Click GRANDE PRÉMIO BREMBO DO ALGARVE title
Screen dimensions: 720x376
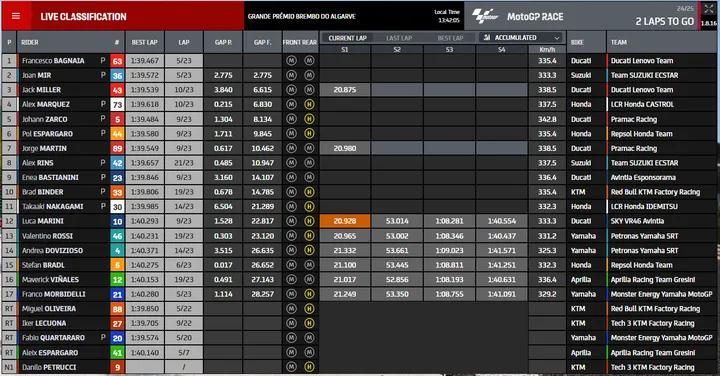(302, 16)
